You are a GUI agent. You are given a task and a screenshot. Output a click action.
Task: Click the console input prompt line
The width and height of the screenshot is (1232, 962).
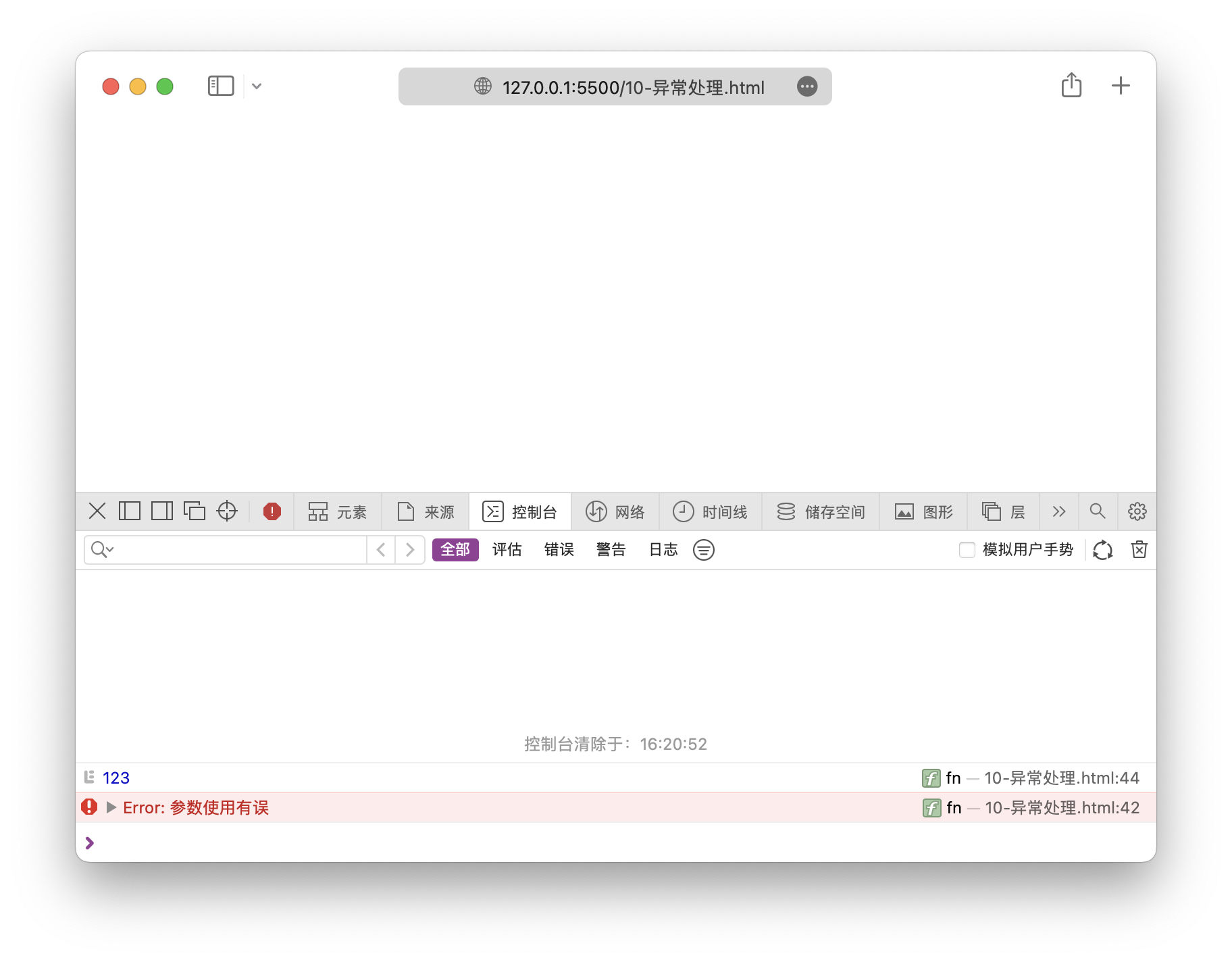pyautogui.click(x=270, y=842)
